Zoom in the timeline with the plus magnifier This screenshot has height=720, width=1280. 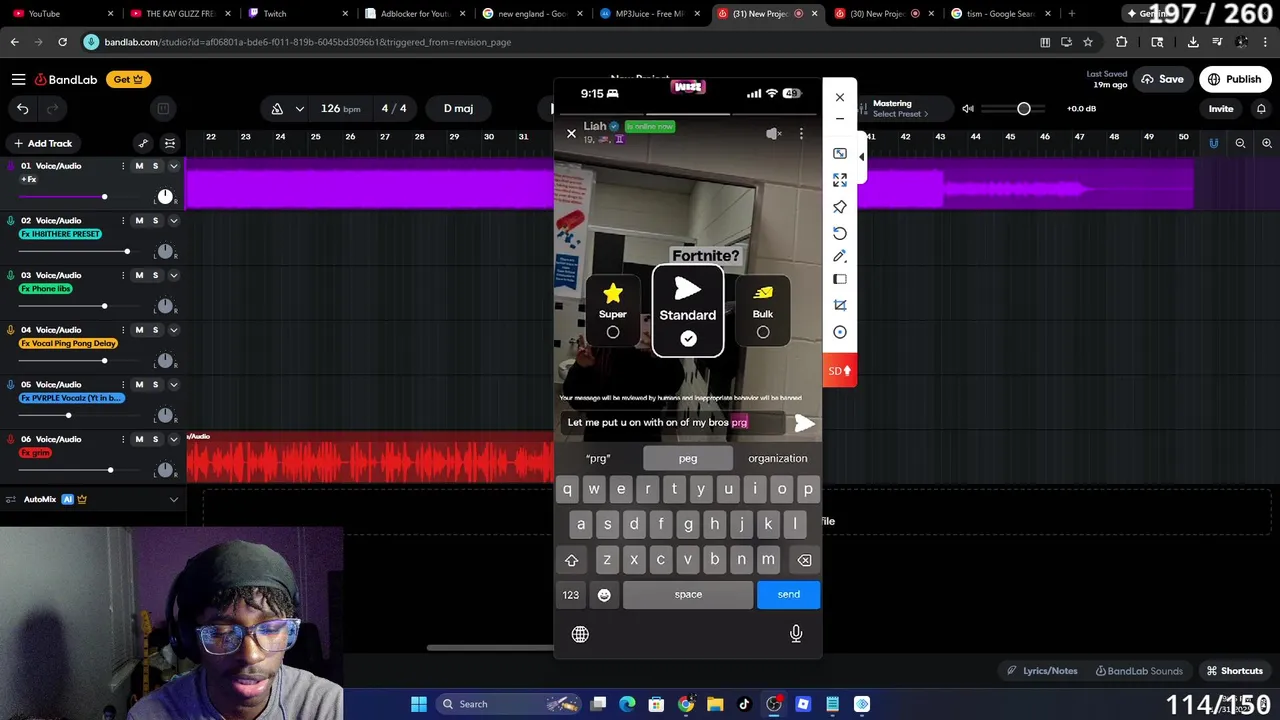point(1266,143)
